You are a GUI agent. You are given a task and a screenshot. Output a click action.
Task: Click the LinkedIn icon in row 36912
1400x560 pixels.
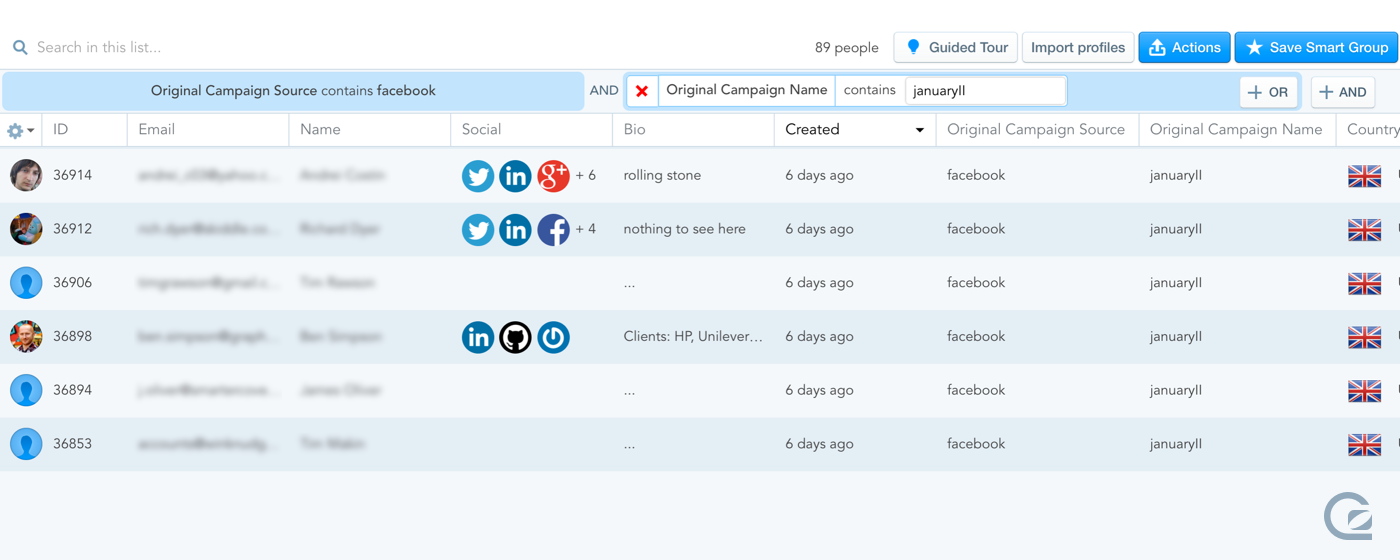click(x=515, y=230)
